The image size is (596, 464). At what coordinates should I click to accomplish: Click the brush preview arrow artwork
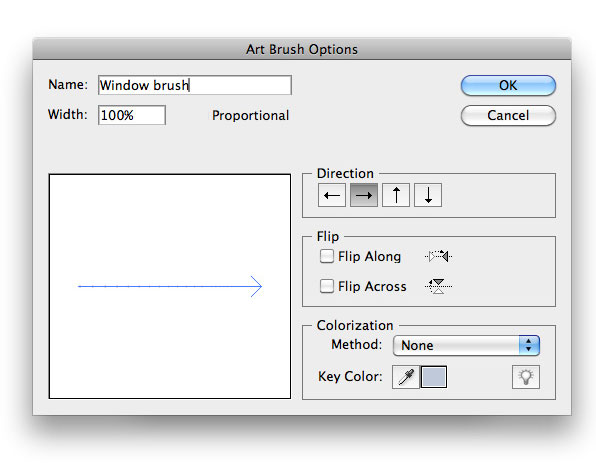click(x=170, y=286)
